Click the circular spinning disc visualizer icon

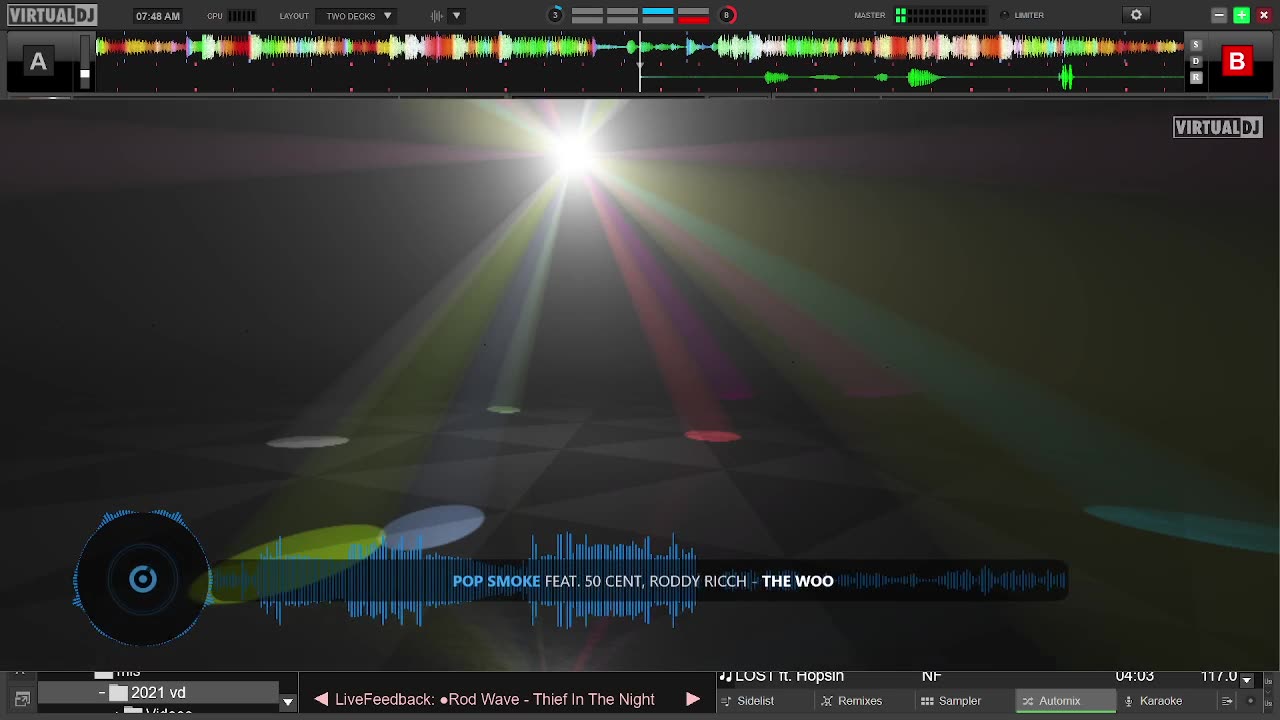coord(143,579)
